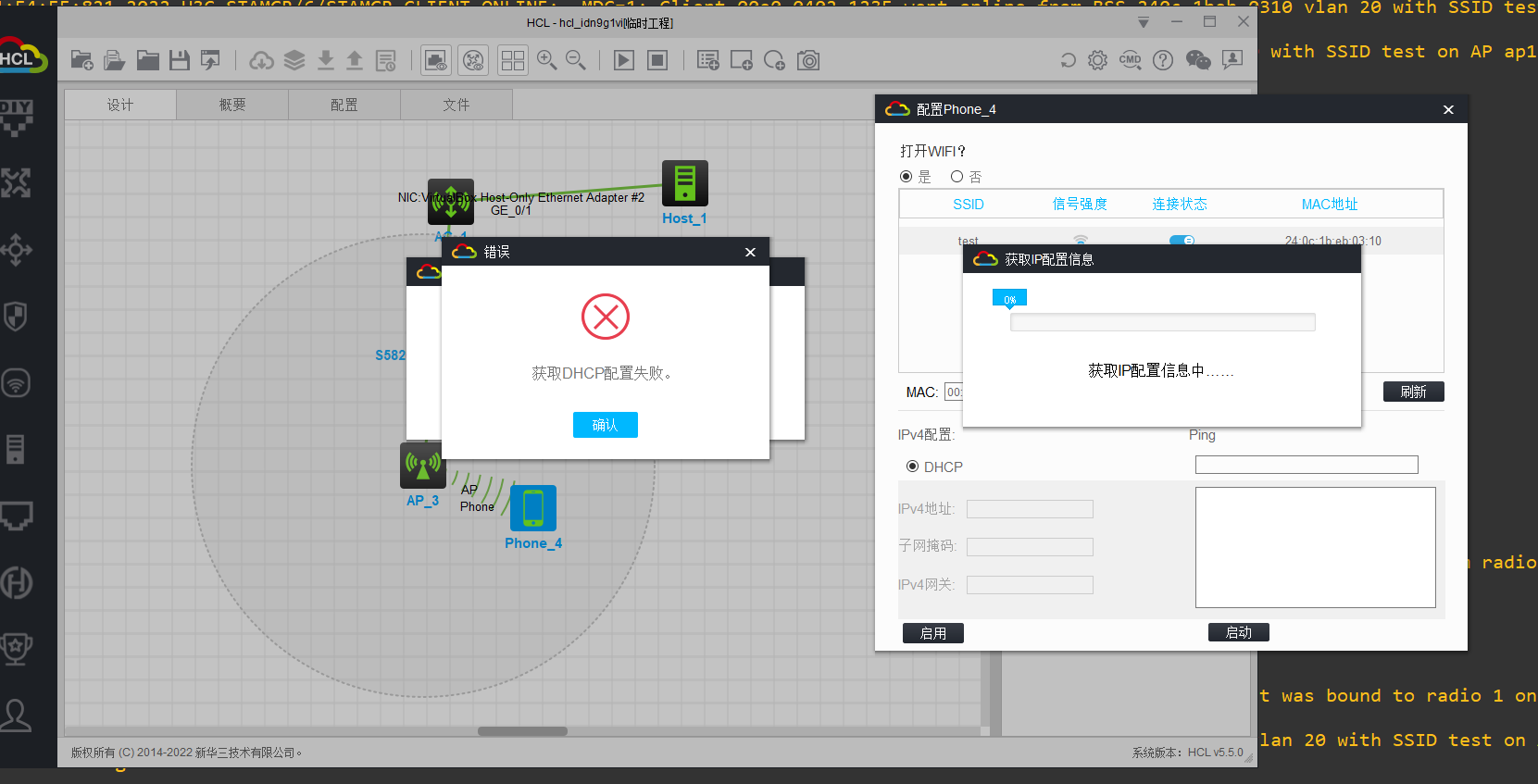This screenshot has width=1538, height=784.
Task: Select the DHCP radio under IPv4配置
Action: tap(912, 467)
